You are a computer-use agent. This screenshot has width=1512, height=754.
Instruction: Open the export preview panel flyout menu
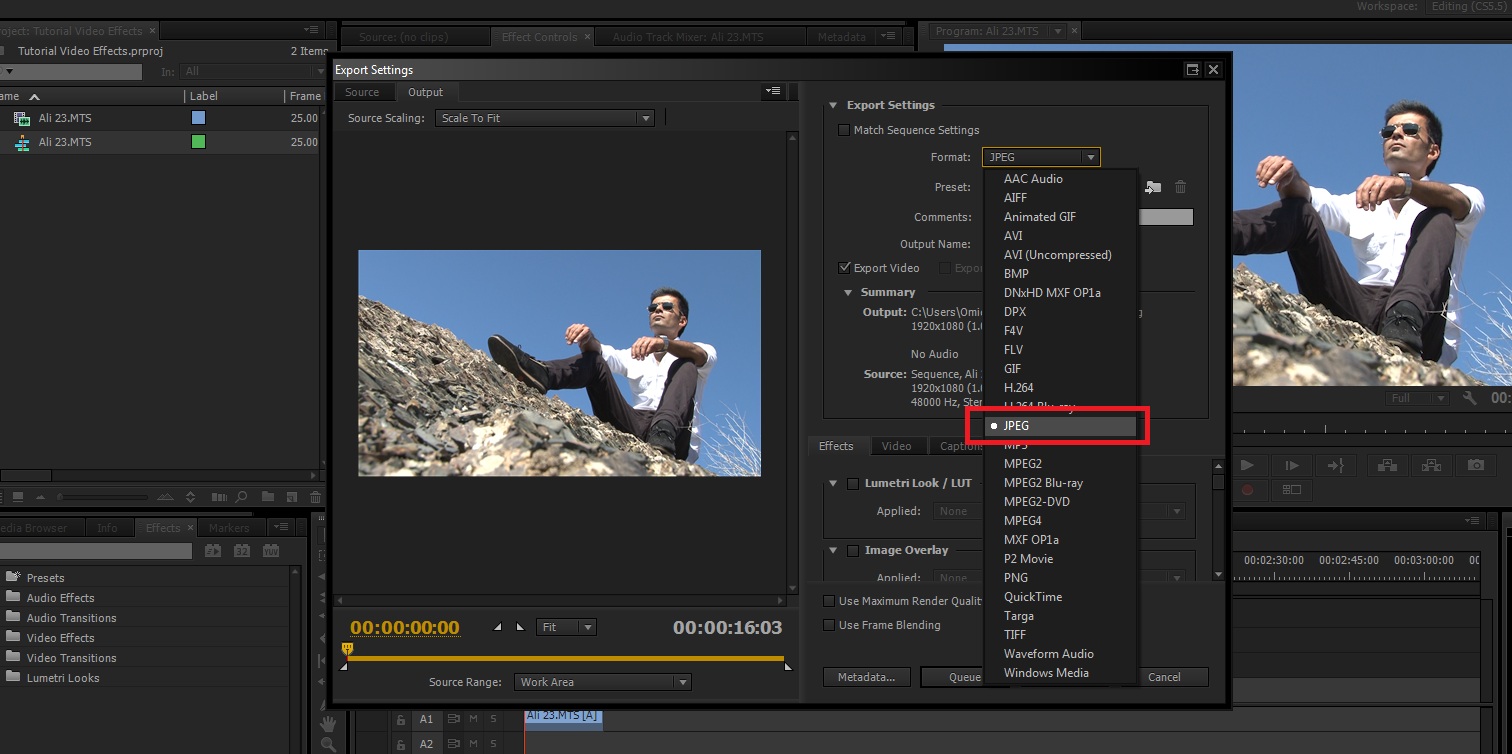(x=773, y=91)
